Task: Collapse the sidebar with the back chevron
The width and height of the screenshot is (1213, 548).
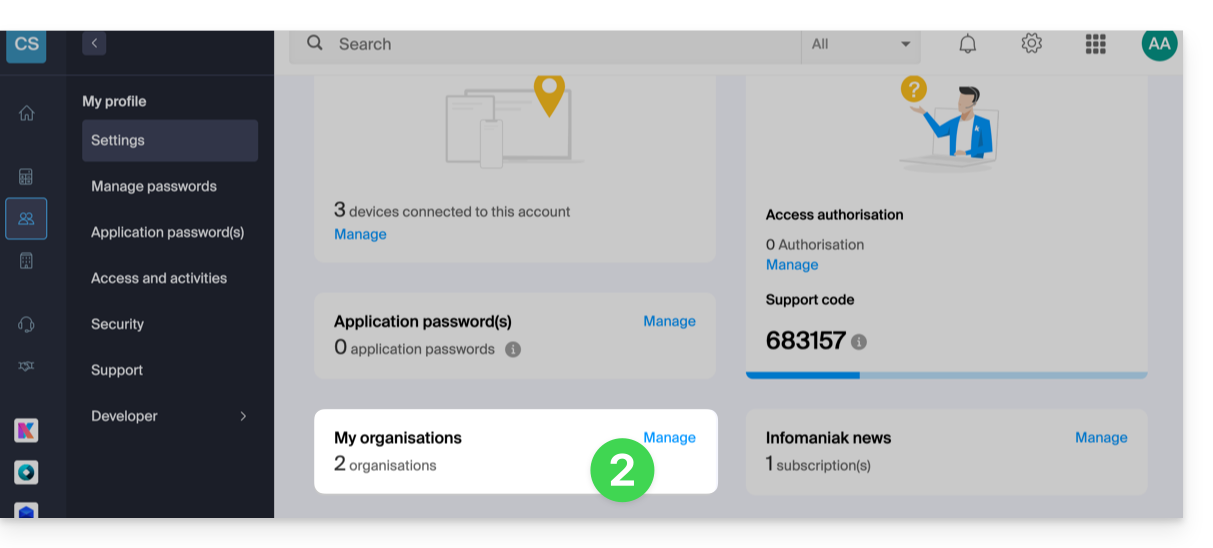Action: 94,43
